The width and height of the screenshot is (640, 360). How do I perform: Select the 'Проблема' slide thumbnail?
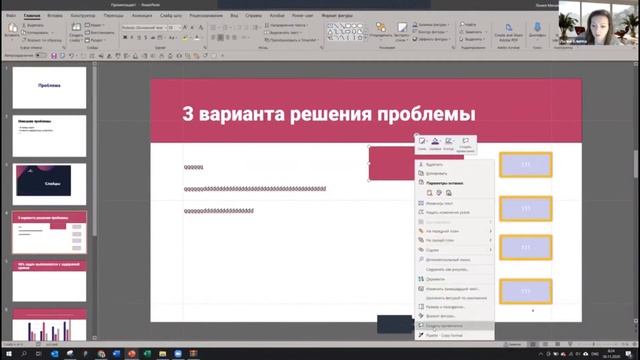pyautogui.click(x=49, y=88)
